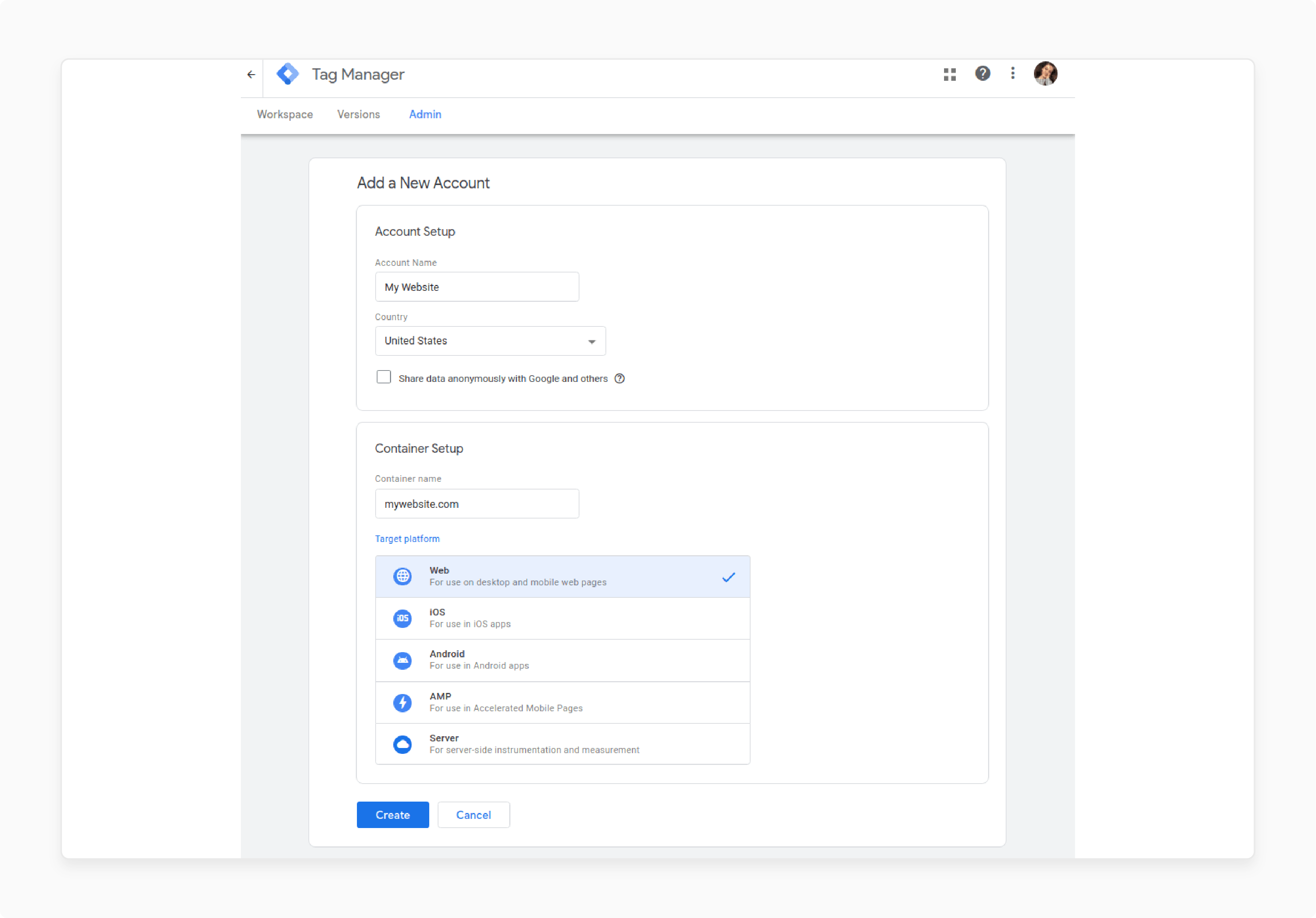Click the 'Account Setup' heading
This screenshot has height=918, width=1316.
[415, 231]
